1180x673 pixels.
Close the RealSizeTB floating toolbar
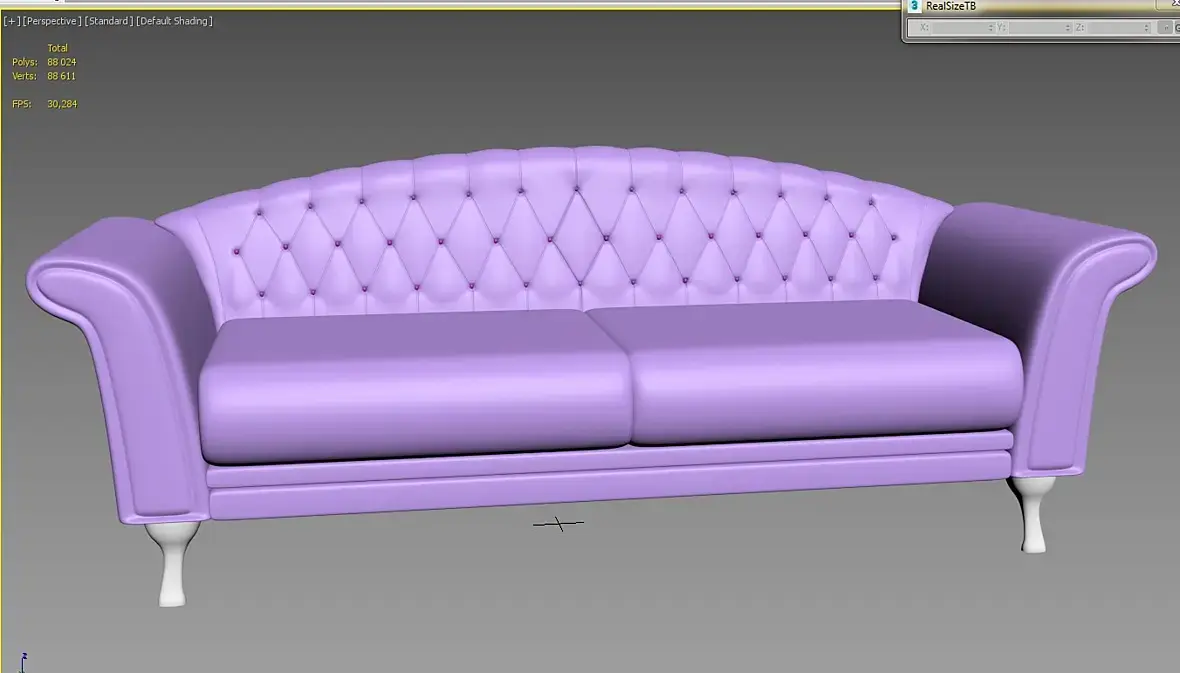1170,4
